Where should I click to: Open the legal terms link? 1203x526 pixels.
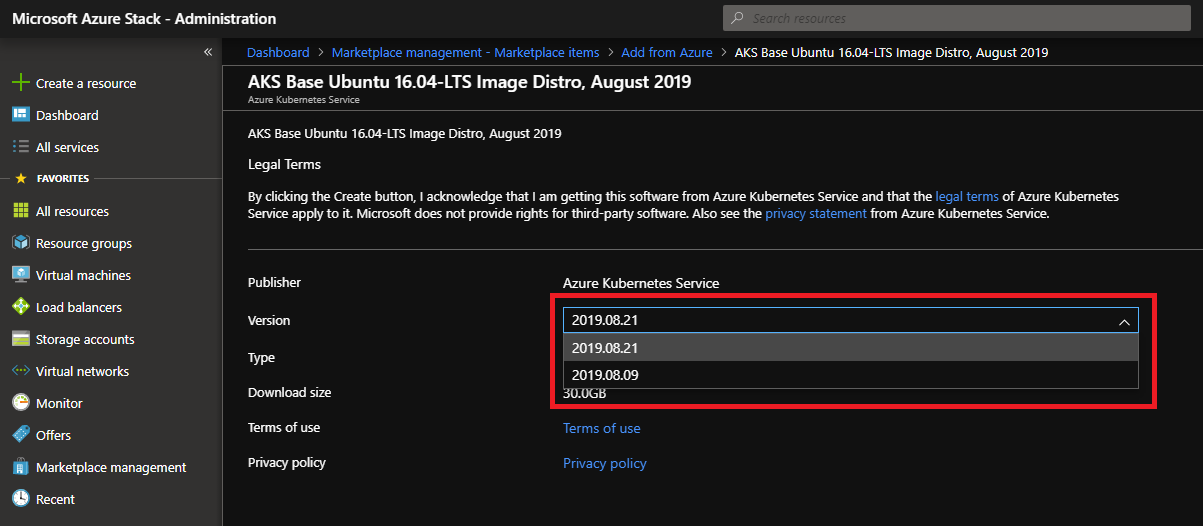967,197
